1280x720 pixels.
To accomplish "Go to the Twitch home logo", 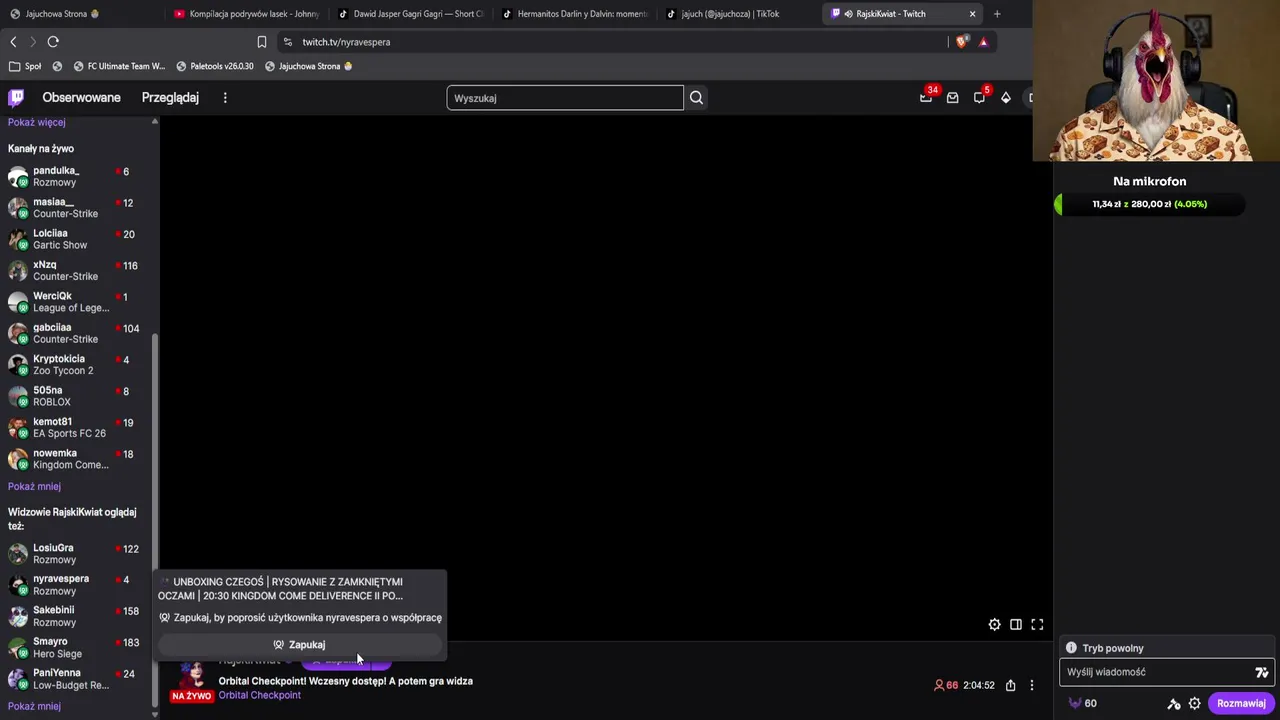I will coord(16,97).
